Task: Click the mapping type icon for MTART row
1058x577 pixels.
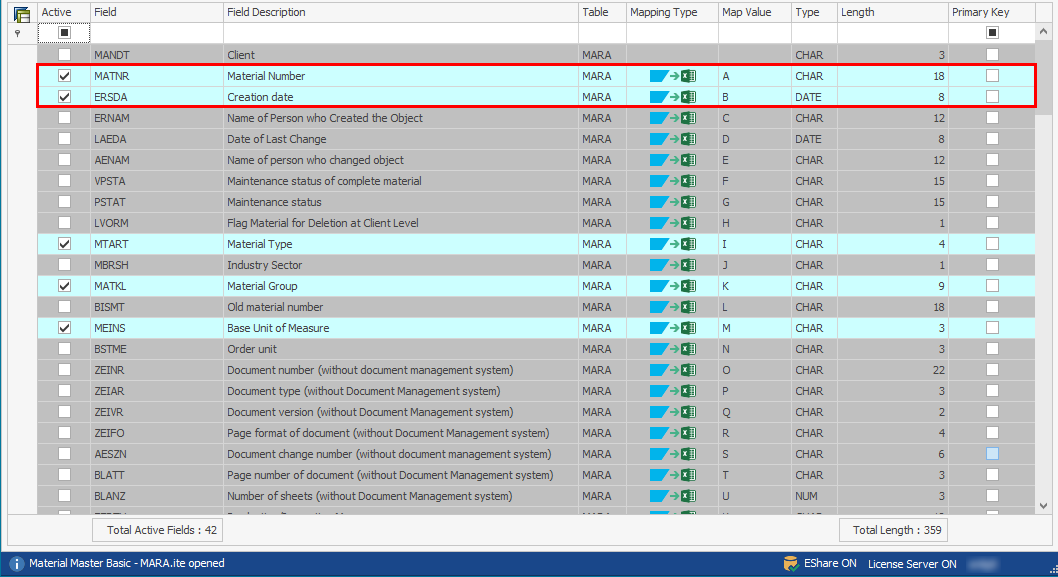Action: point(672,244)
